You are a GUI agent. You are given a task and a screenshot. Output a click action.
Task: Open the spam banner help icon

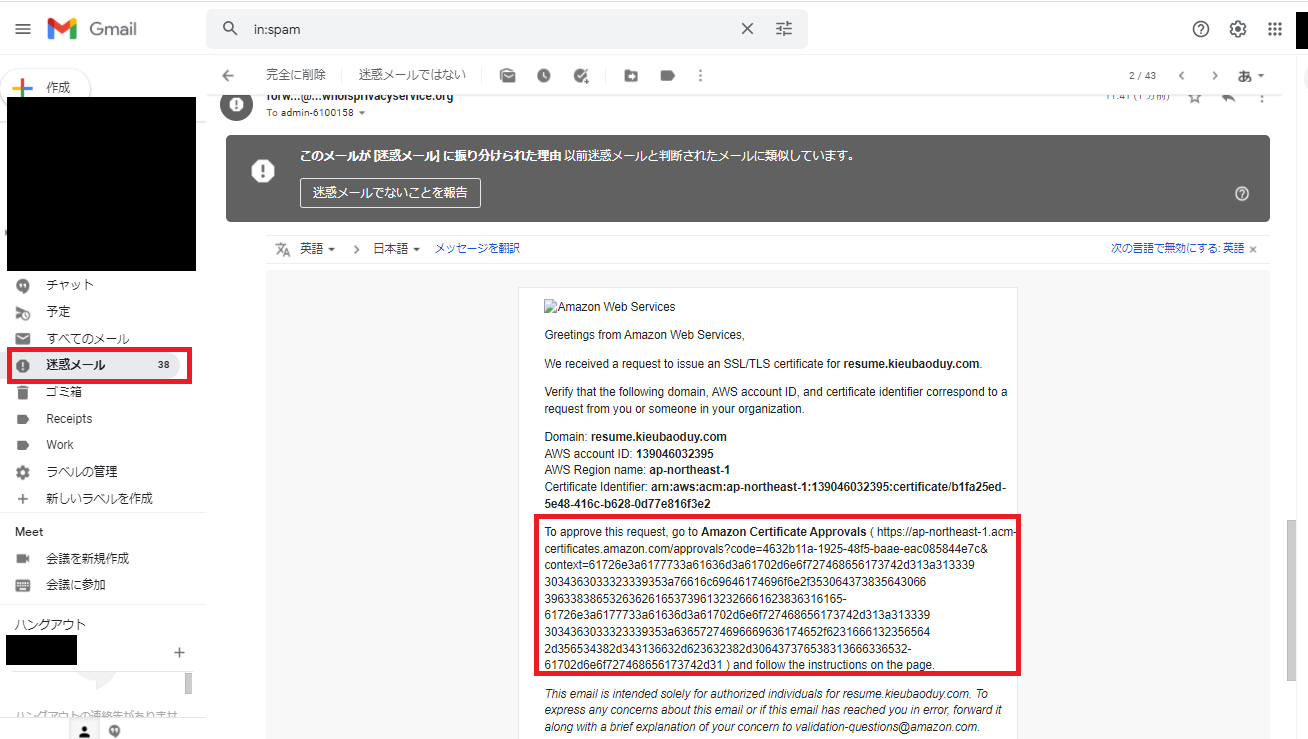[1242, 194]
